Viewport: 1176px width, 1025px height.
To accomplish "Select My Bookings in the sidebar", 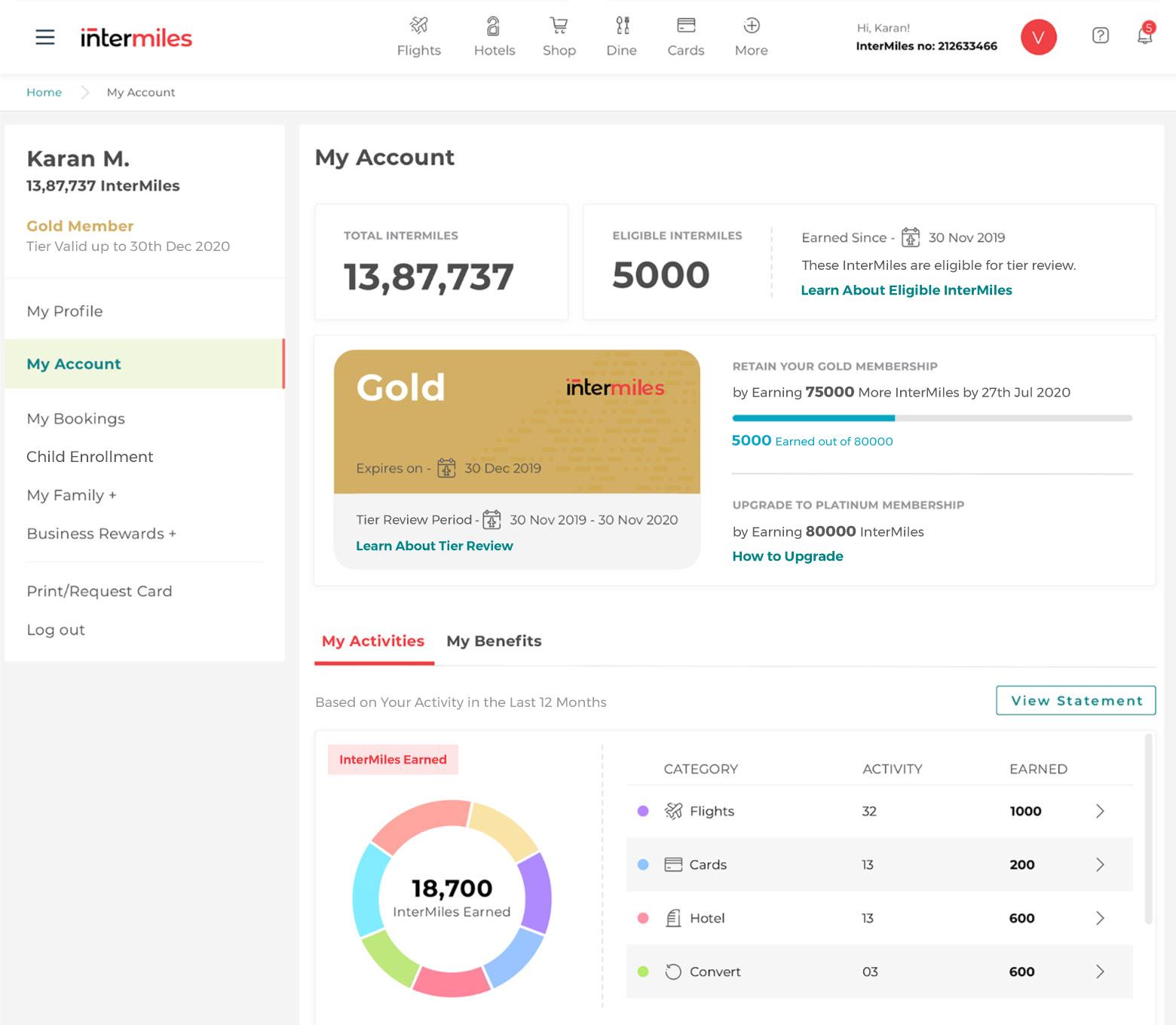I will (75, 419).
